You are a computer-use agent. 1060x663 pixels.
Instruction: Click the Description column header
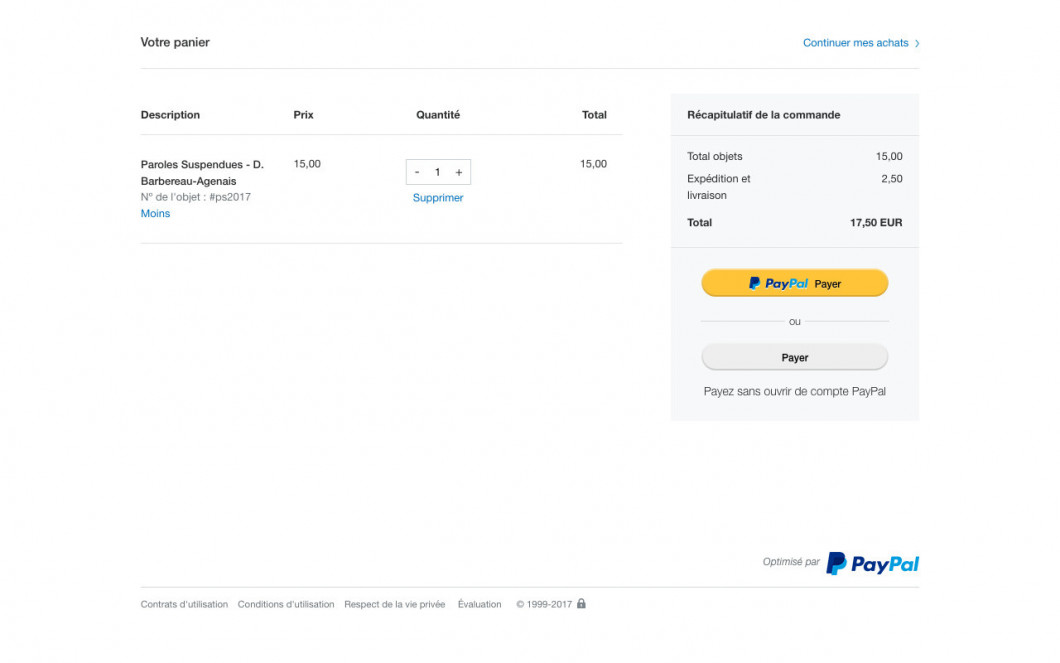(x=170, y=115)
